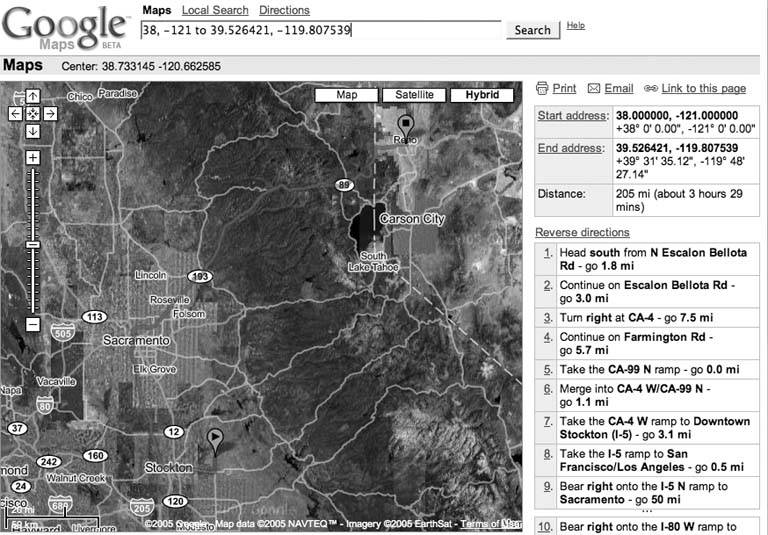The image size is (768, 535).
Task: Zoom out with the minus button
Action: pos(33,323)
